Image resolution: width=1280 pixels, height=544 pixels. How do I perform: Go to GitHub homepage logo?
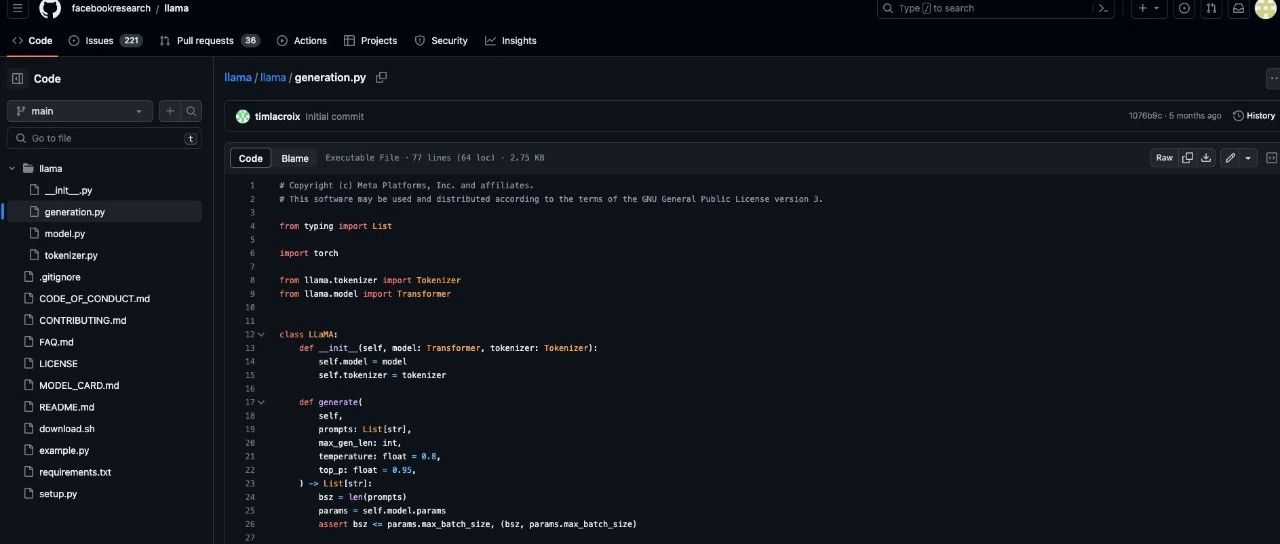click(50, 8)
